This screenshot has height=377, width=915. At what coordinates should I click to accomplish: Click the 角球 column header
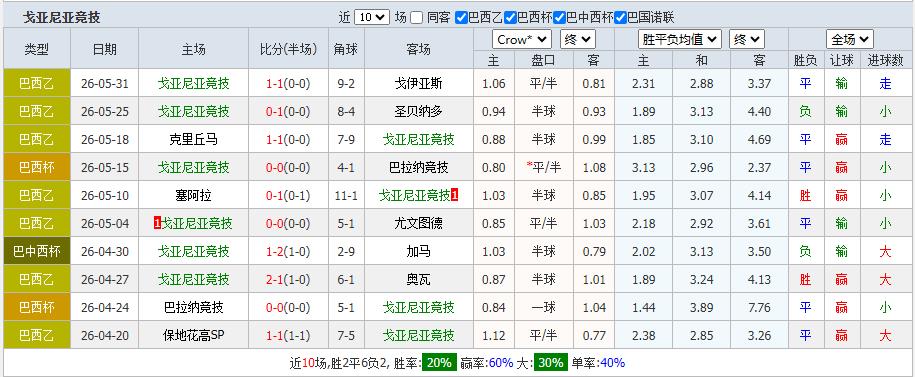coord(346,49)
